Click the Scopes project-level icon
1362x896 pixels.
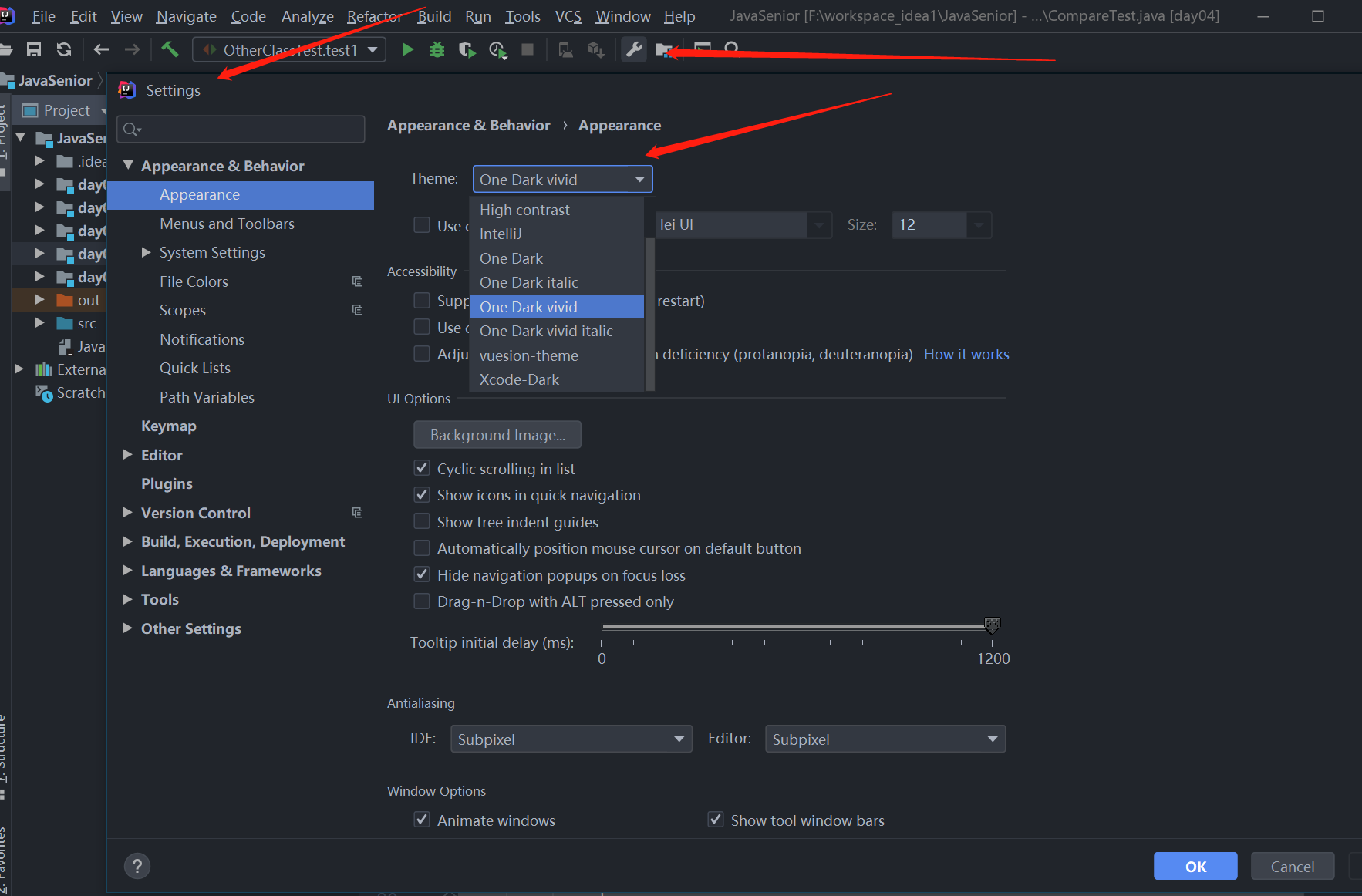(x=357, y=310)
